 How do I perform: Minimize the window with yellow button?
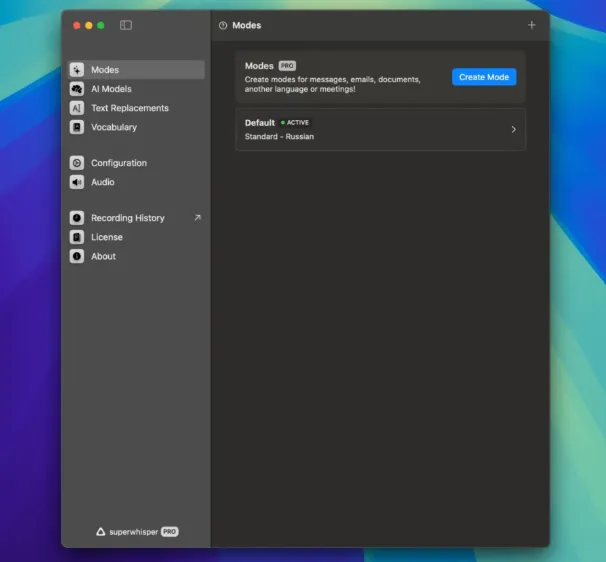tap(89, 26)
